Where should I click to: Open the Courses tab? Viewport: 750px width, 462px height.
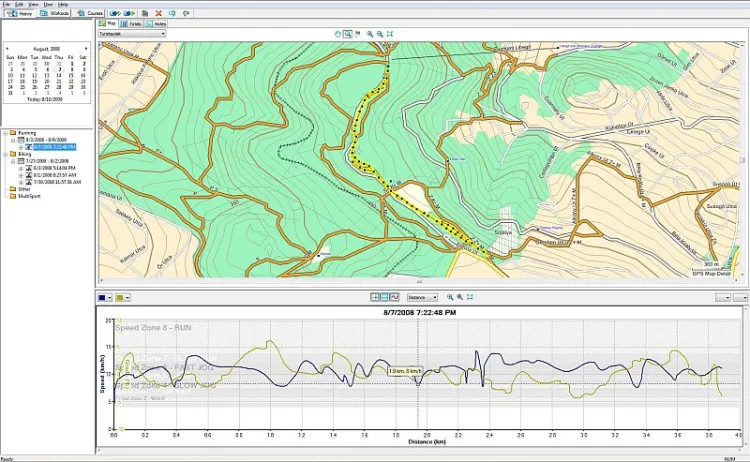point(91,13)
